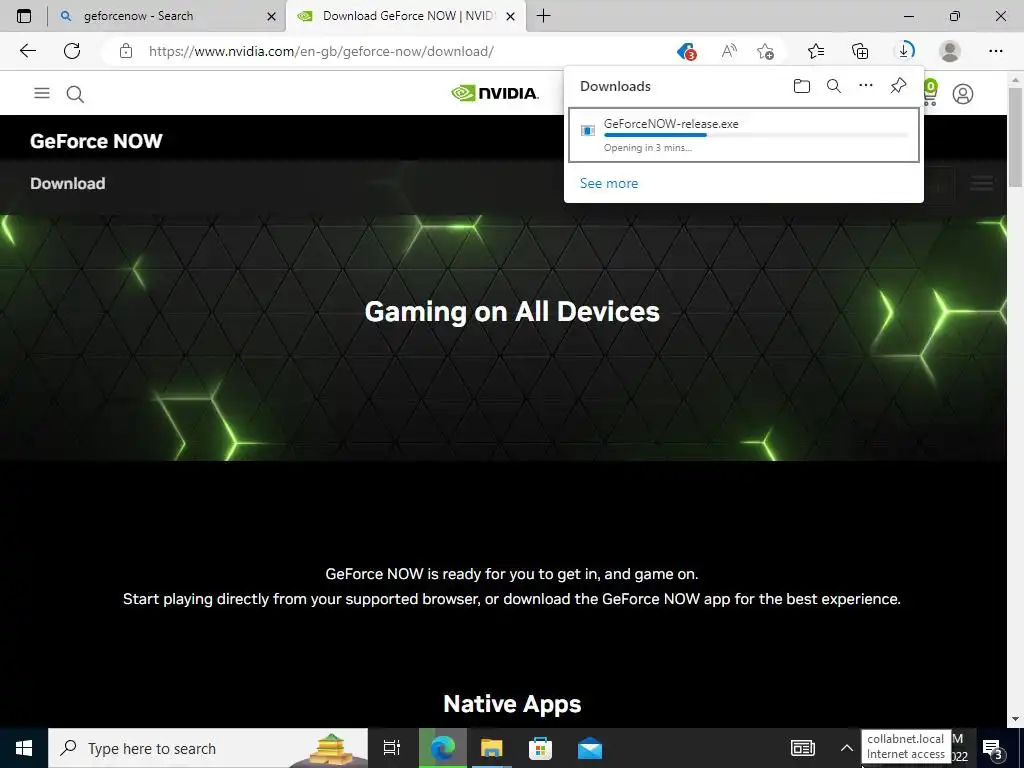Search downloads with the magnifier icon
This screenshot has height=768, width=1024.
point(834,86)
